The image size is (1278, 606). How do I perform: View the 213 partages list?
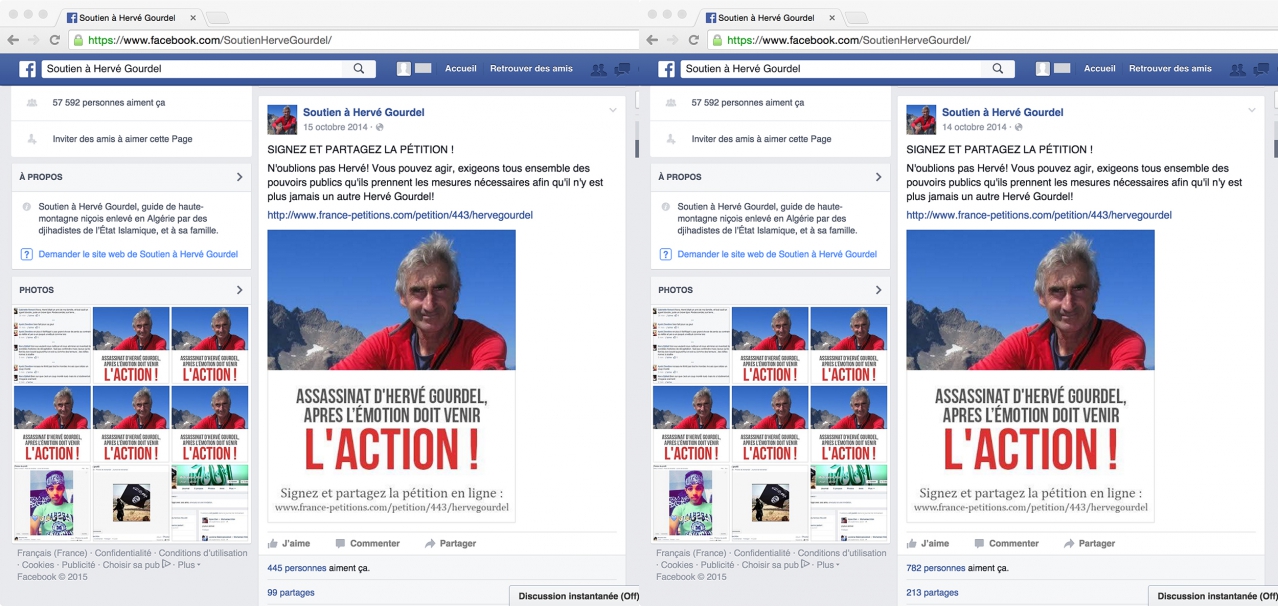(x=932, y=593)
